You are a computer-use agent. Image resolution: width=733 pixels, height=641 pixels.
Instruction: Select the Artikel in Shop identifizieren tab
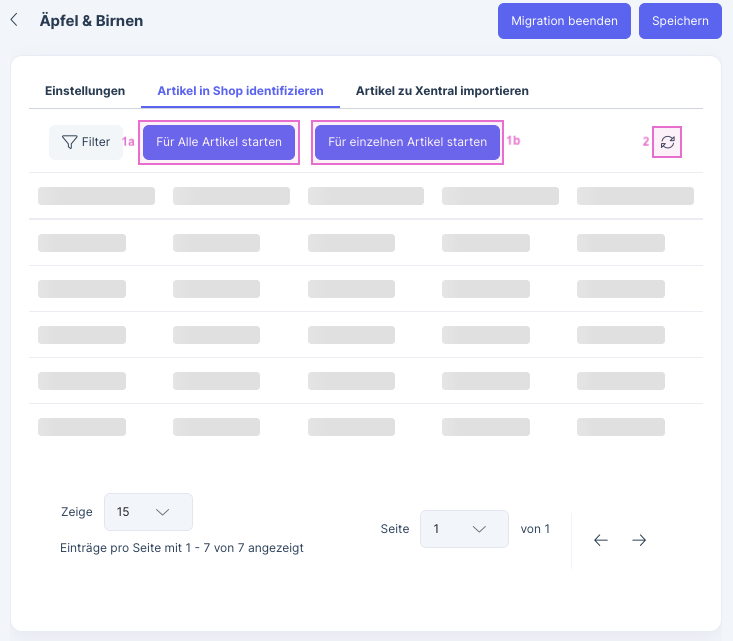(240, 91)
